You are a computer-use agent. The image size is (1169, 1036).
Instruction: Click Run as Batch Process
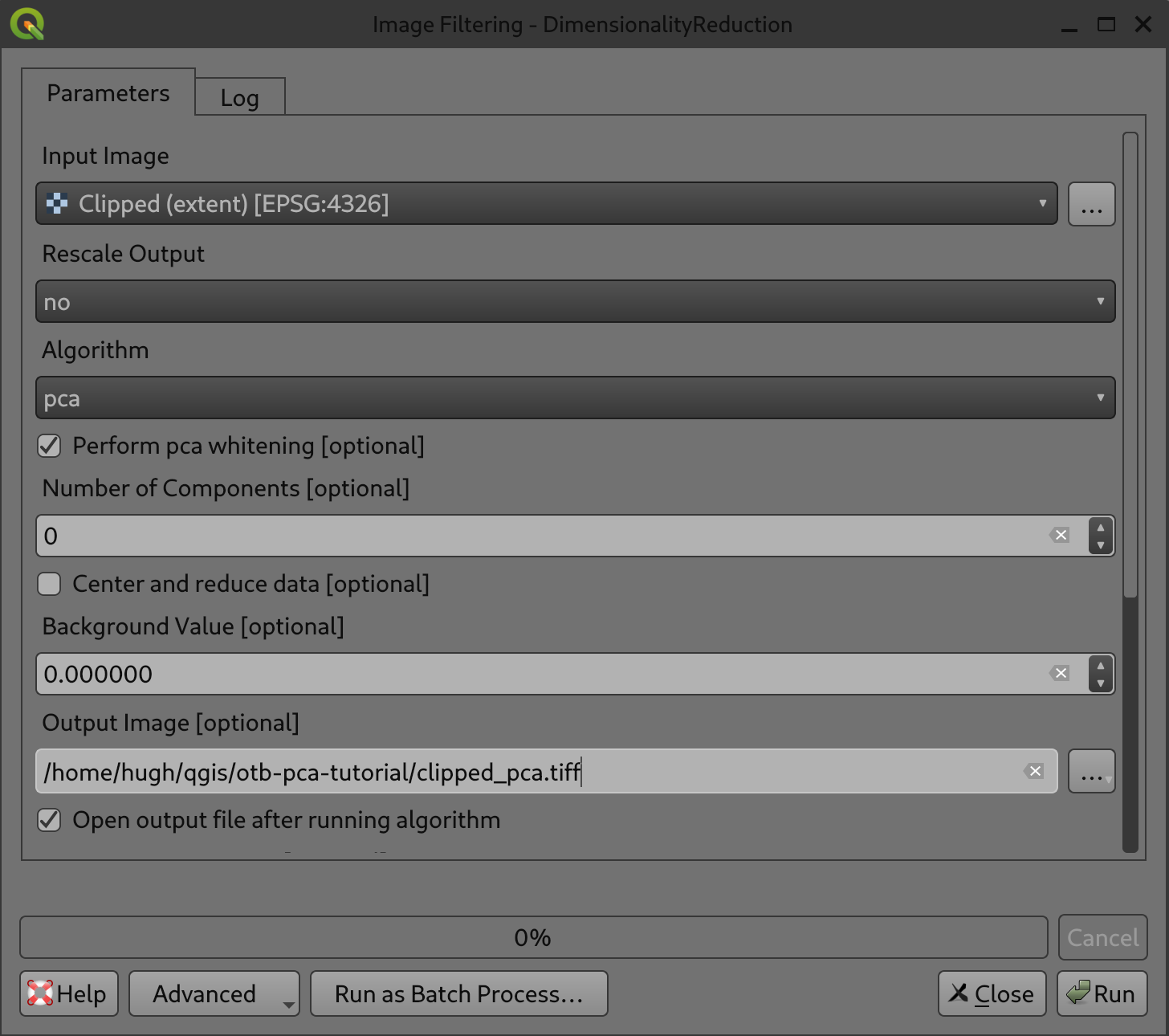tap(458, 993)
